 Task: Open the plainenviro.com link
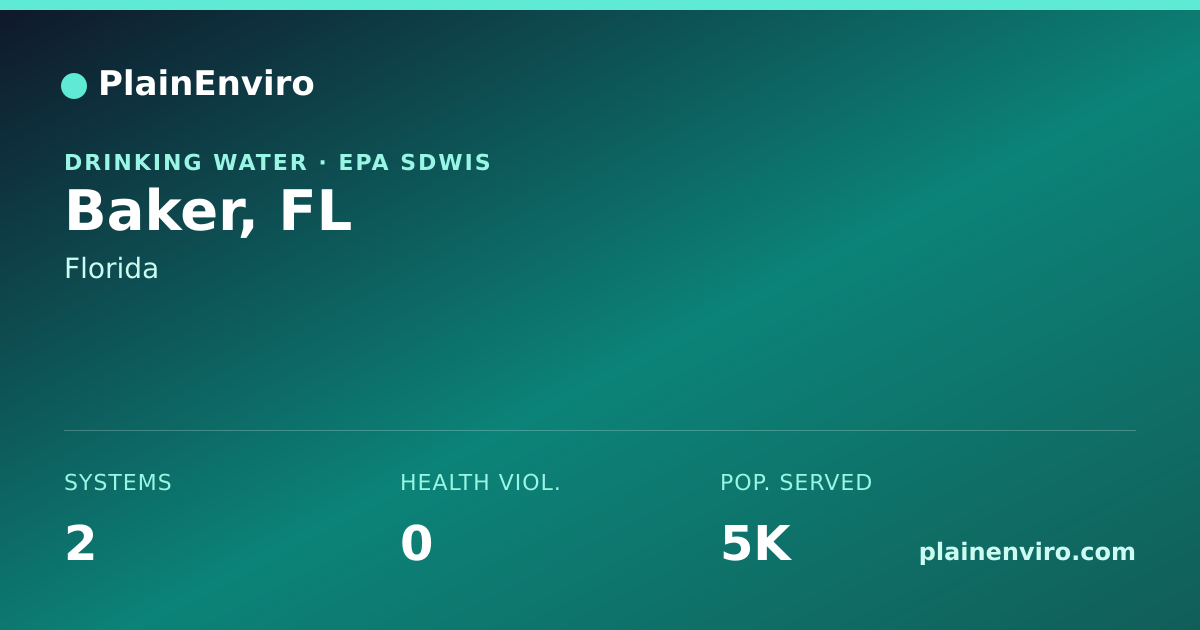[x=1027, y=552]
